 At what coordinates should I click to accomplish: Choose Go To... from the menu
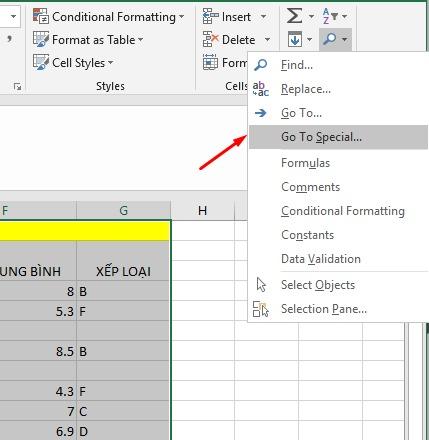click(x=338, y=113)
